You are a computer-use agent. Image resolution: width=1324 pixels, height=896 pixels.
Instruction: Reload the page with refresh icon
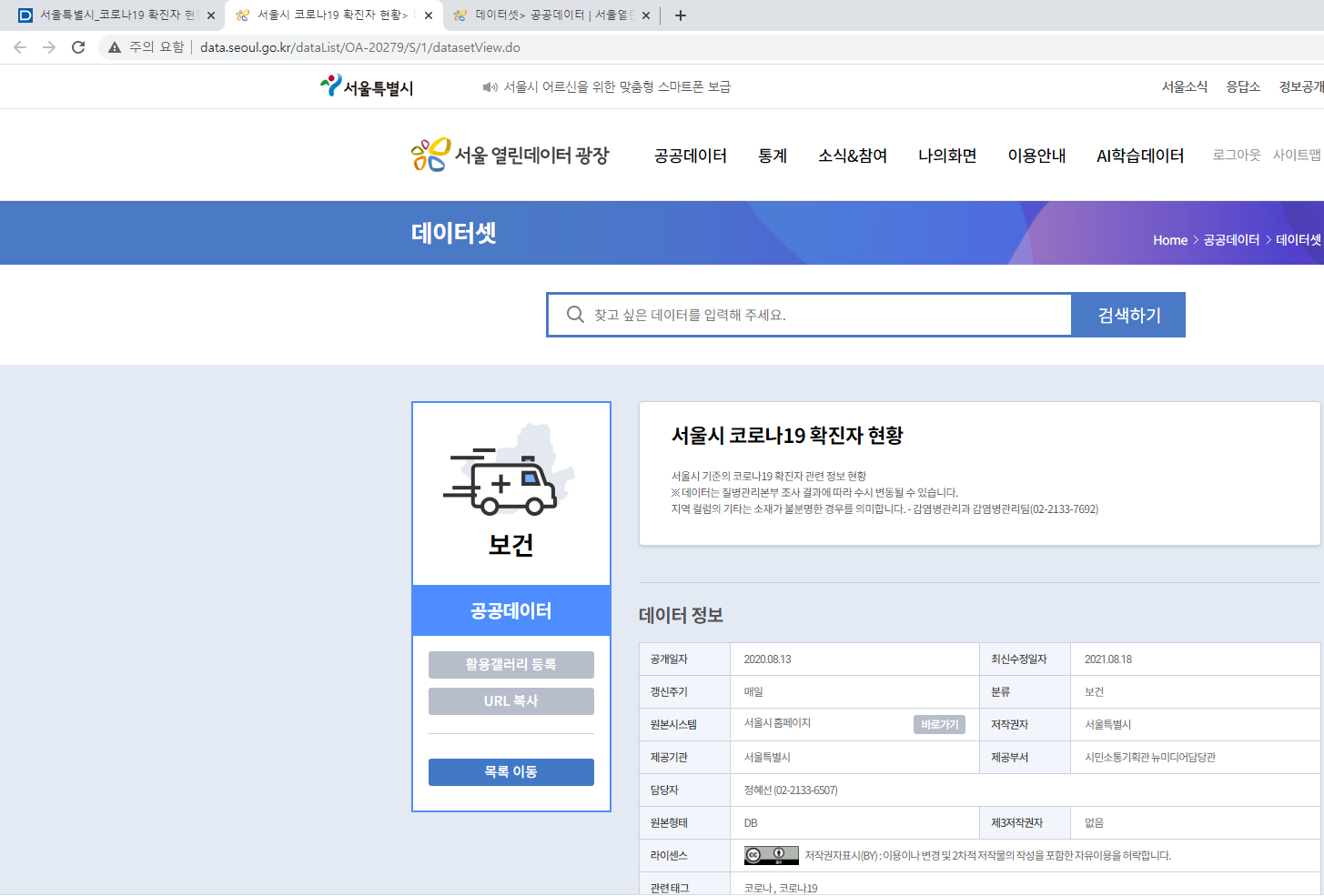pos(78,47)
